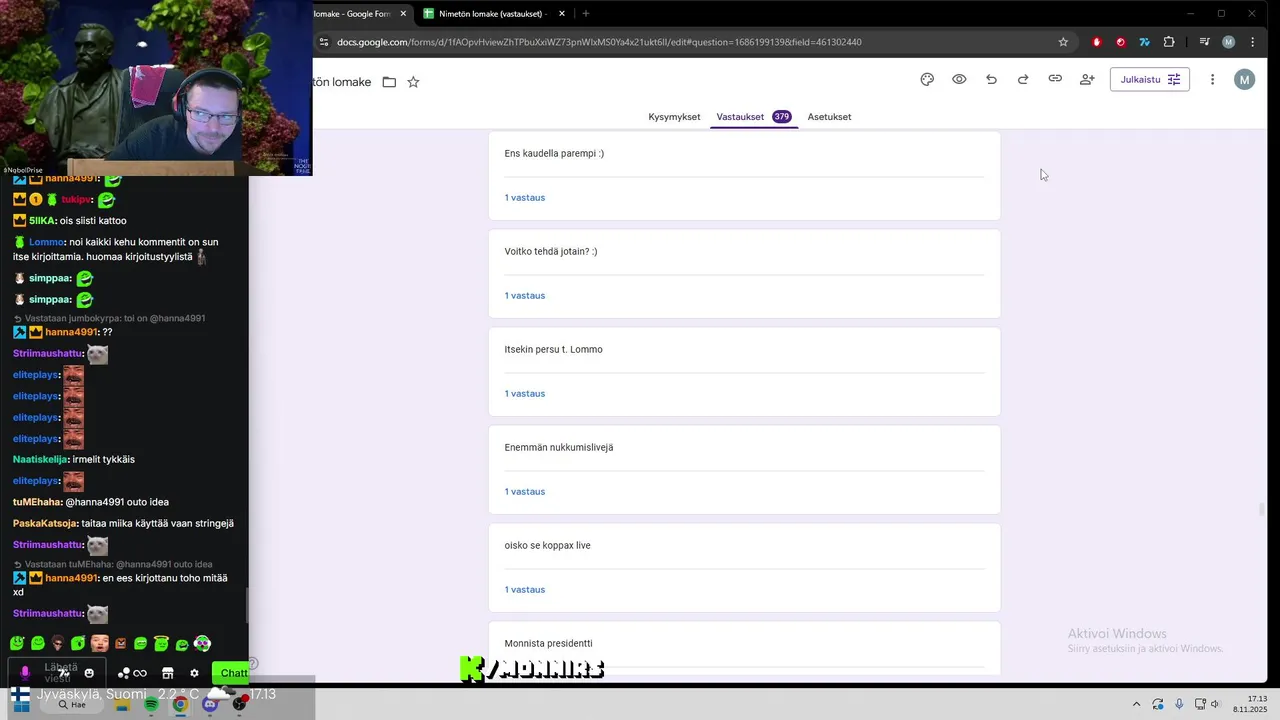Move form to folder icon
Screen dimensions: 1280x720
[389, 82]
